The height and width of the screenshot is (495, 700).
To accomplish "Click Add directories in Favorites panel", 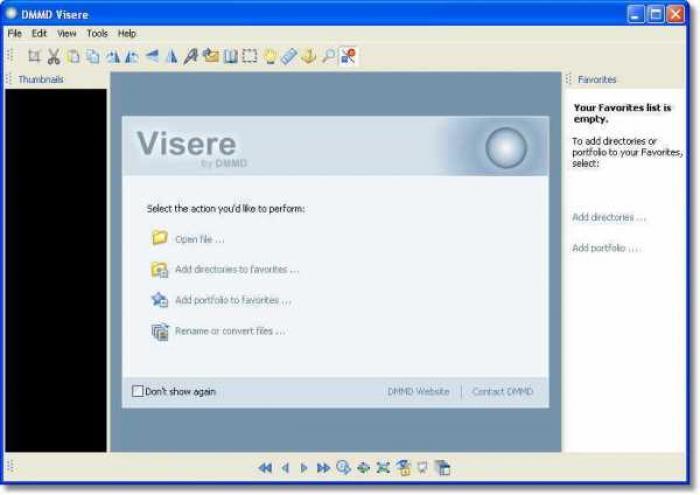I will coord(609,217).
